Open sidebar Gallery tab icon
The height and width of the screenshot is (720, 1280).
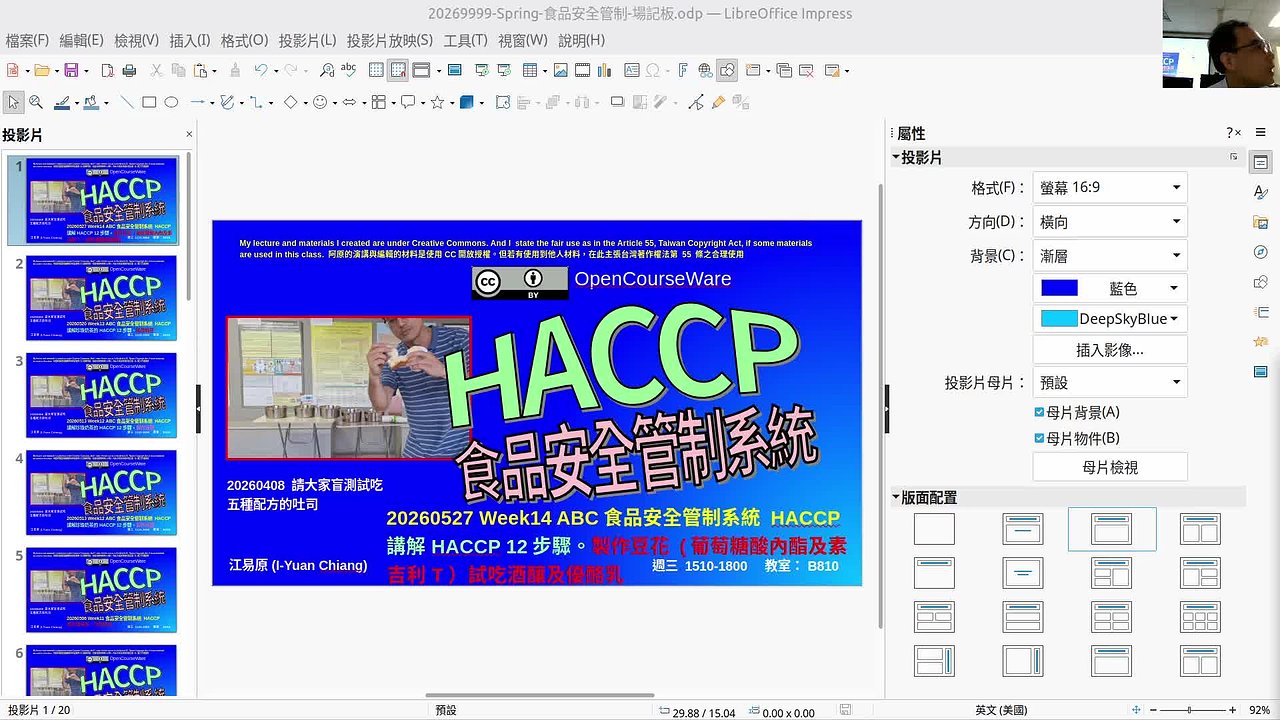(x=1261, y=222)
